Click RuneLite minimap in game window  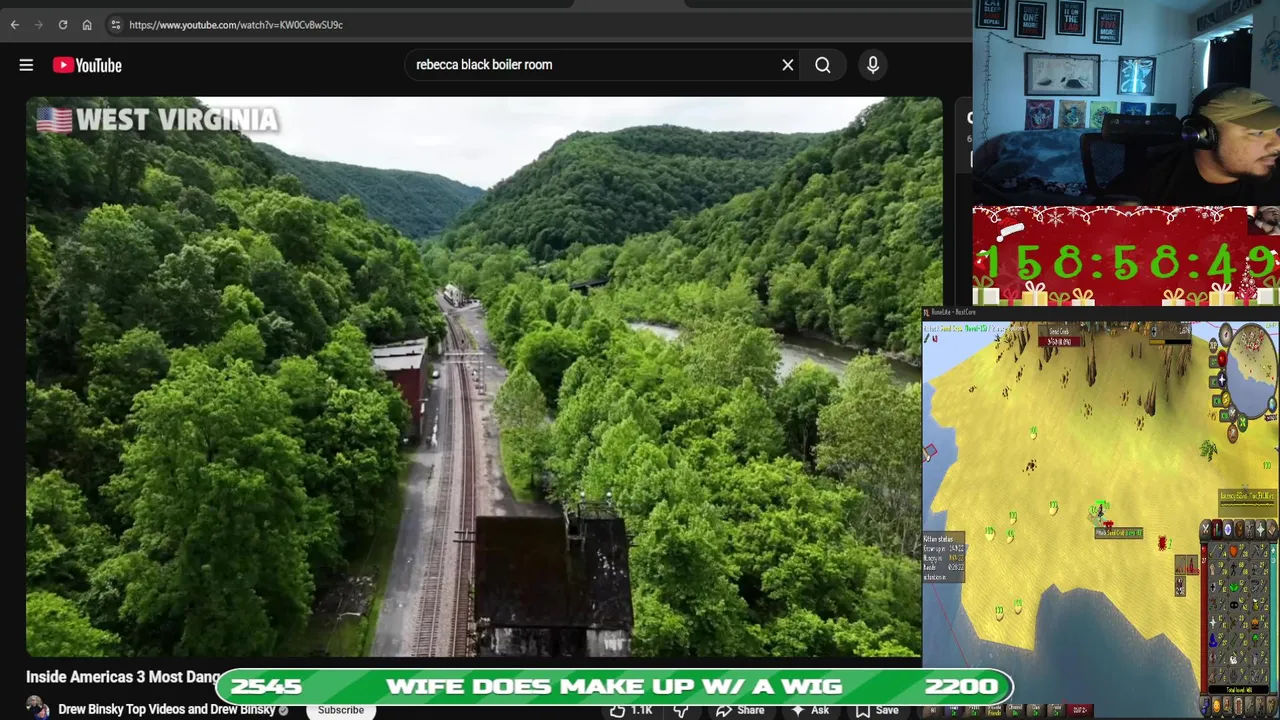1251,369
